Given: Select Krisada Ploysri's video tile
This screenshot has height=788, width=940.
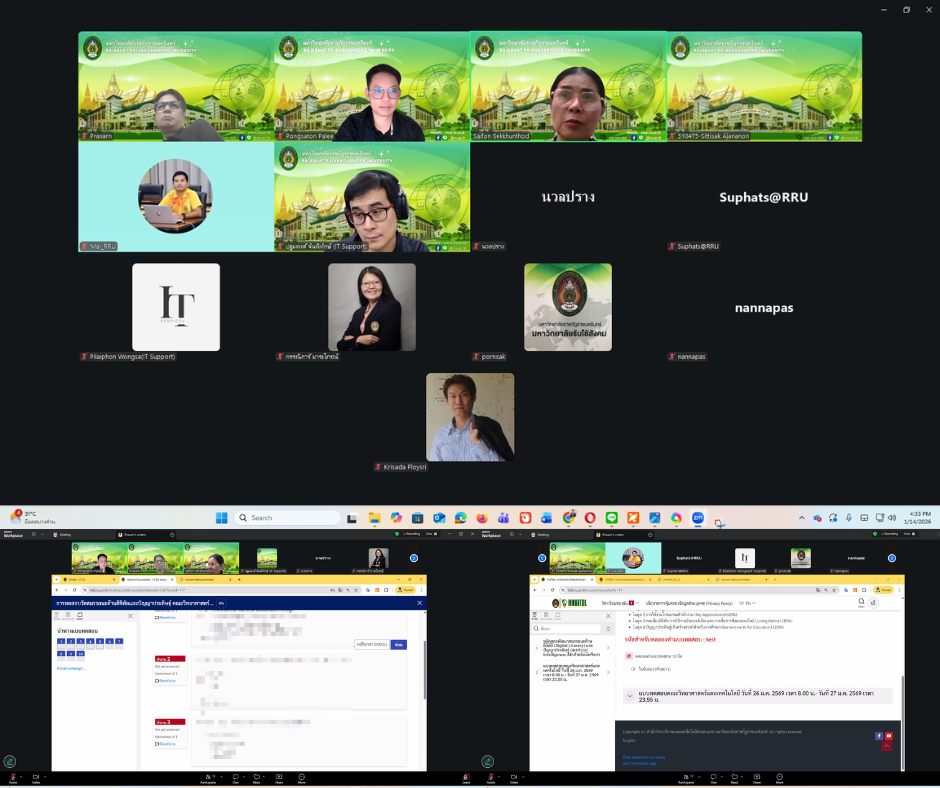Looking at the screenshot, I should coord(470,417).
